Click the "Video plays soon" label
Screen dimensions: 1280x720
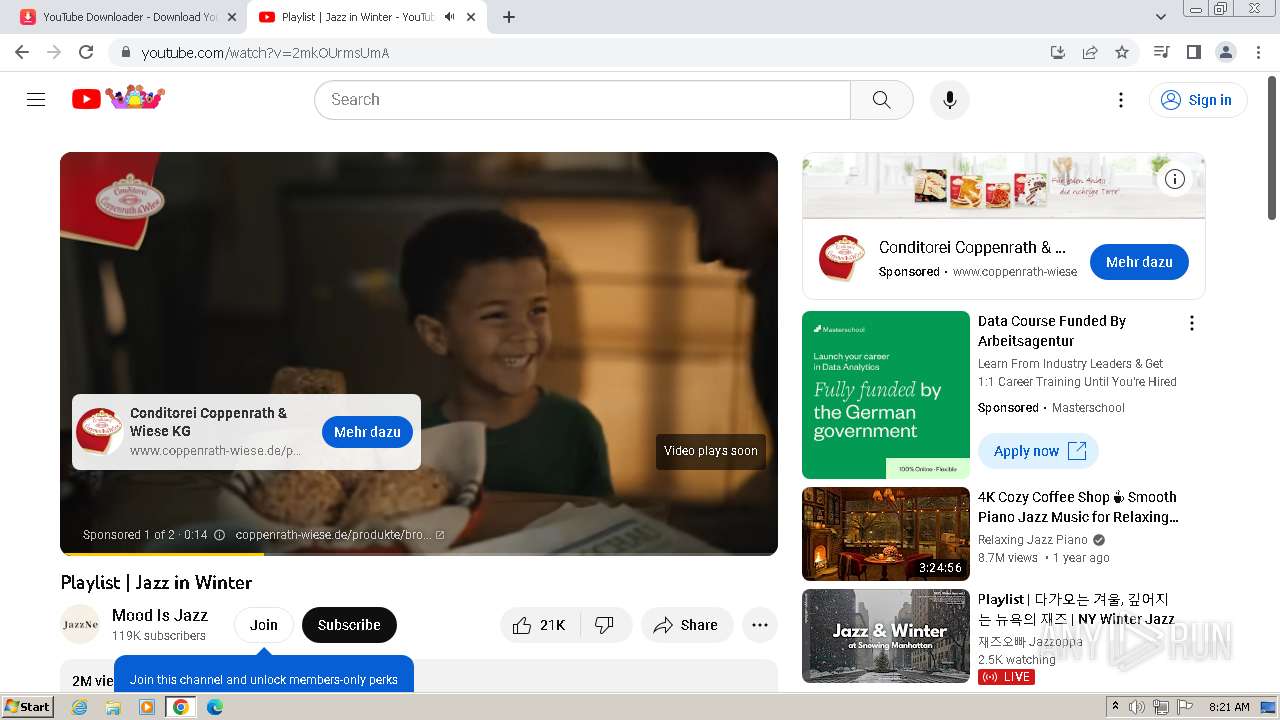(711, 451)
